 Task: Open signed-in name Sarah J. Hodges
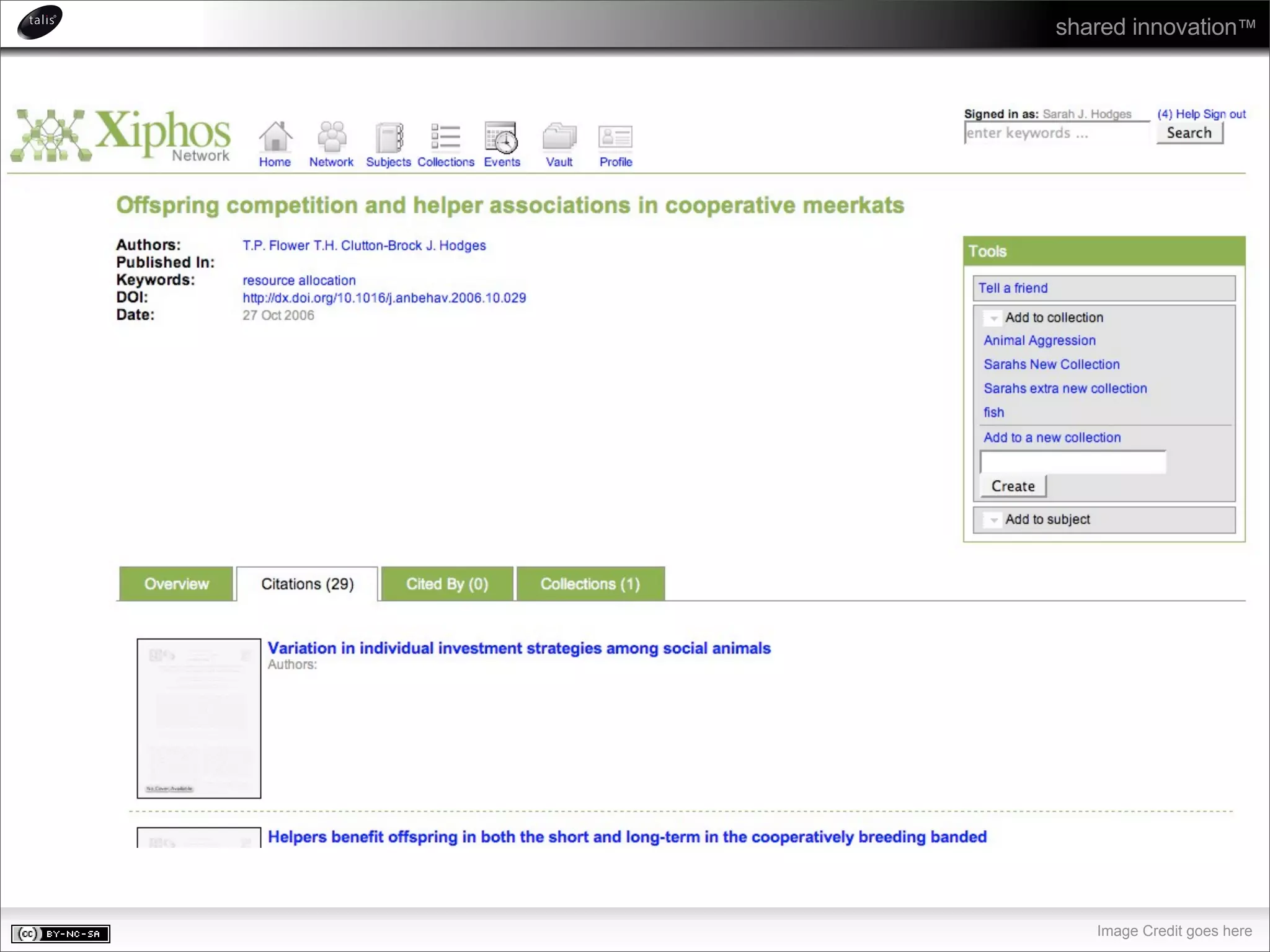point(1086,114)
